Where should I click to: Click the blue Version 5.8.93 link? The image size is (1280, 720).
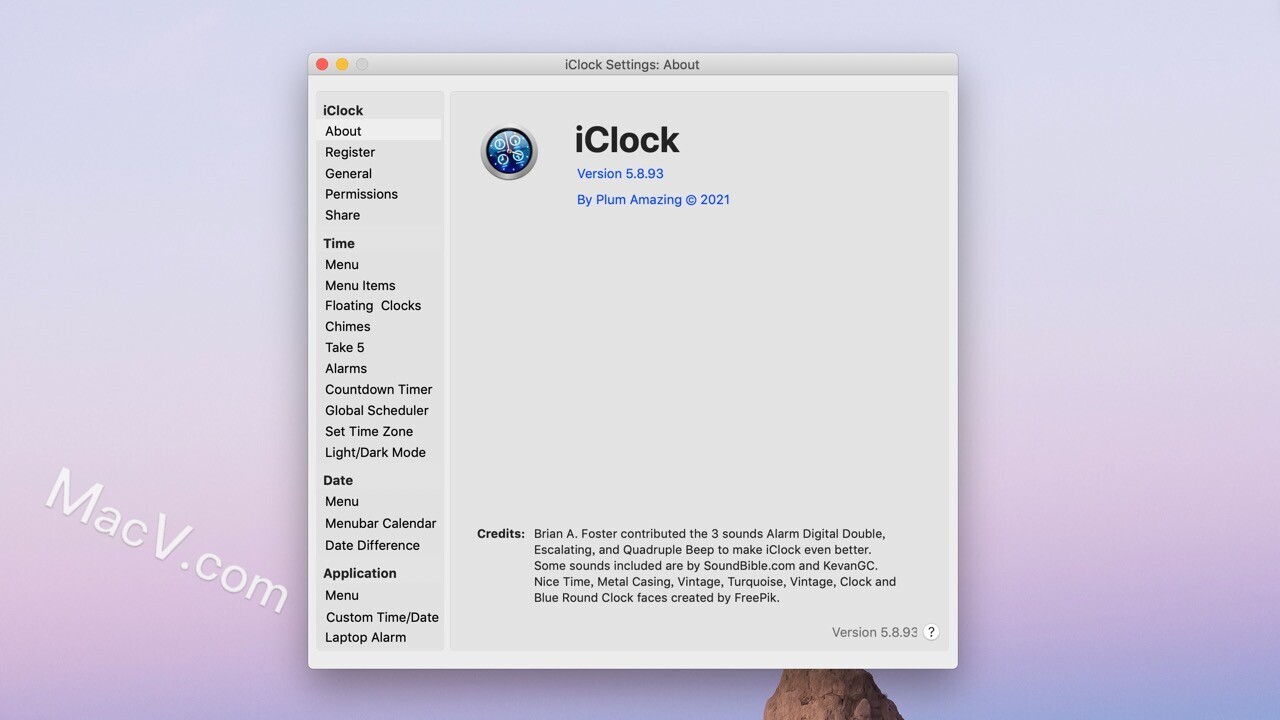coord(620,174)
